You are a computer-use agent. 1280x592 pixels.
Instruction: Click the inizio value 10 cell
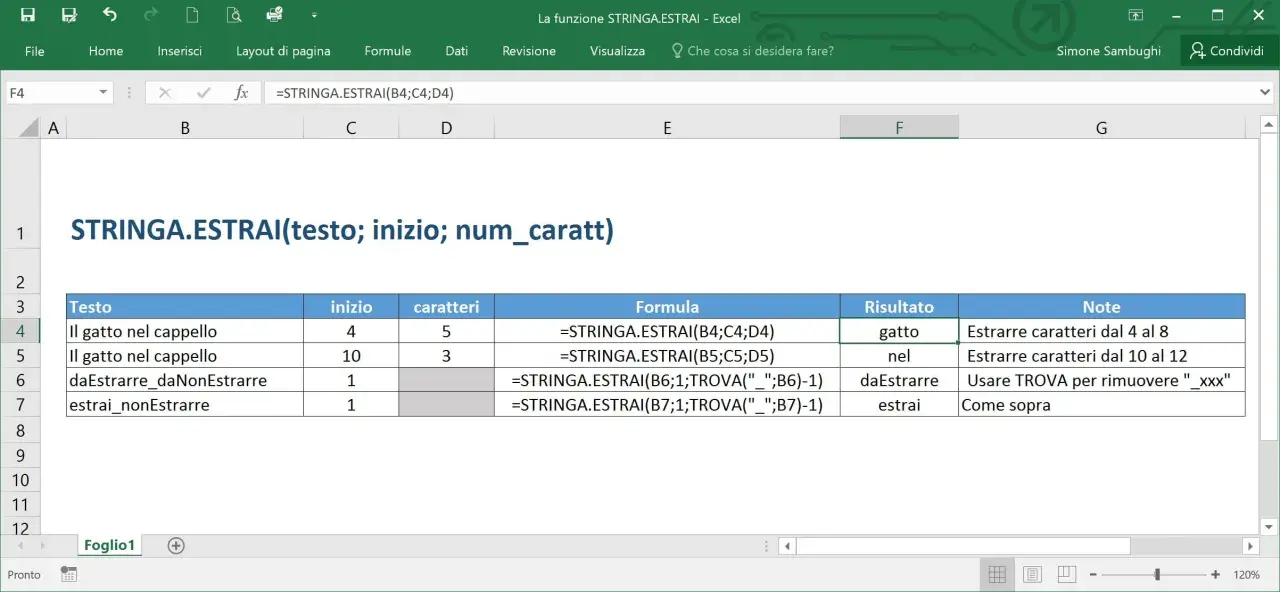click(x=351, y=356)
